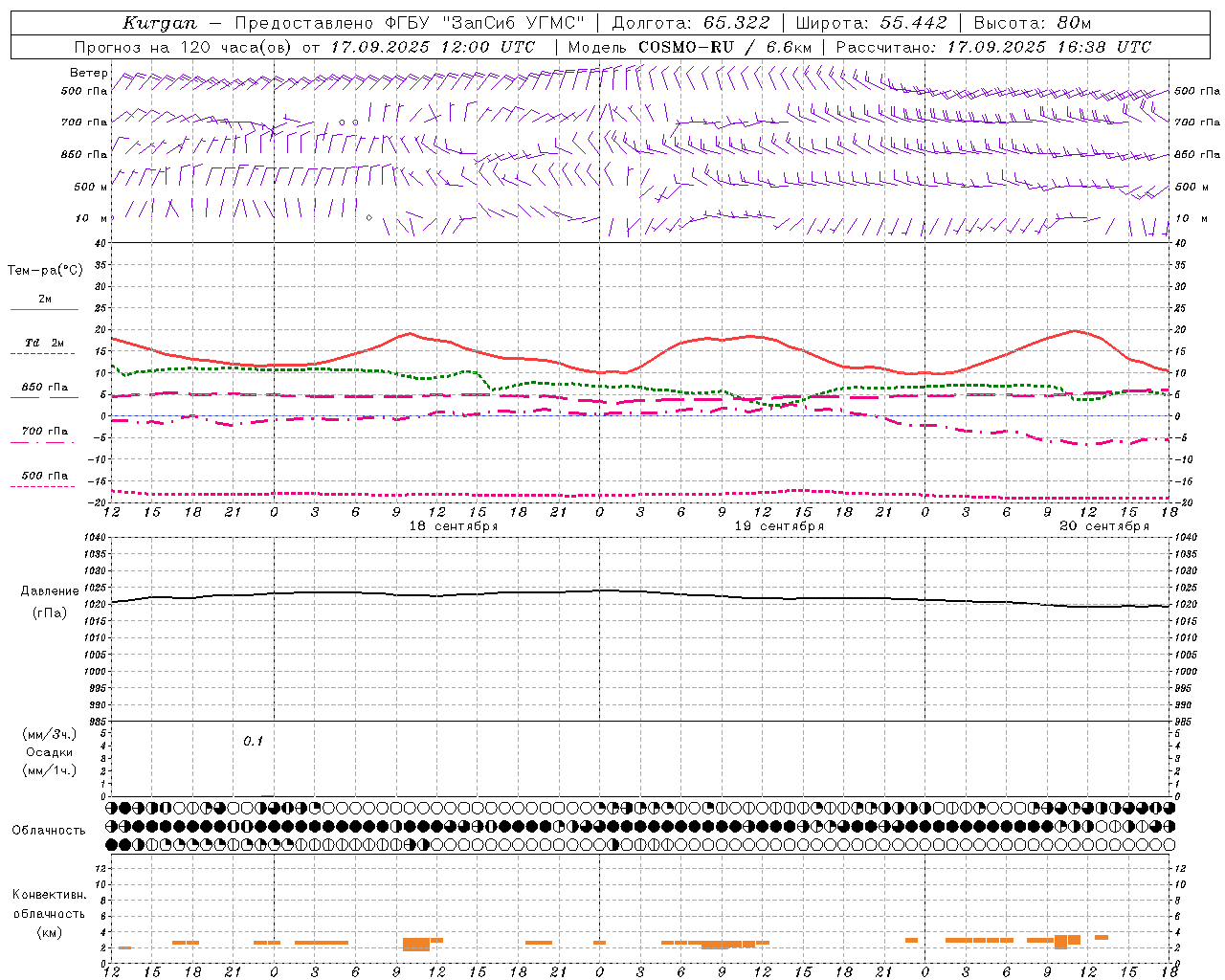The width and height of the screenshot is (1225, 980).
Task: Click the (мм/3ч.) precipitation unit label
Action: [x=50, y=734]
